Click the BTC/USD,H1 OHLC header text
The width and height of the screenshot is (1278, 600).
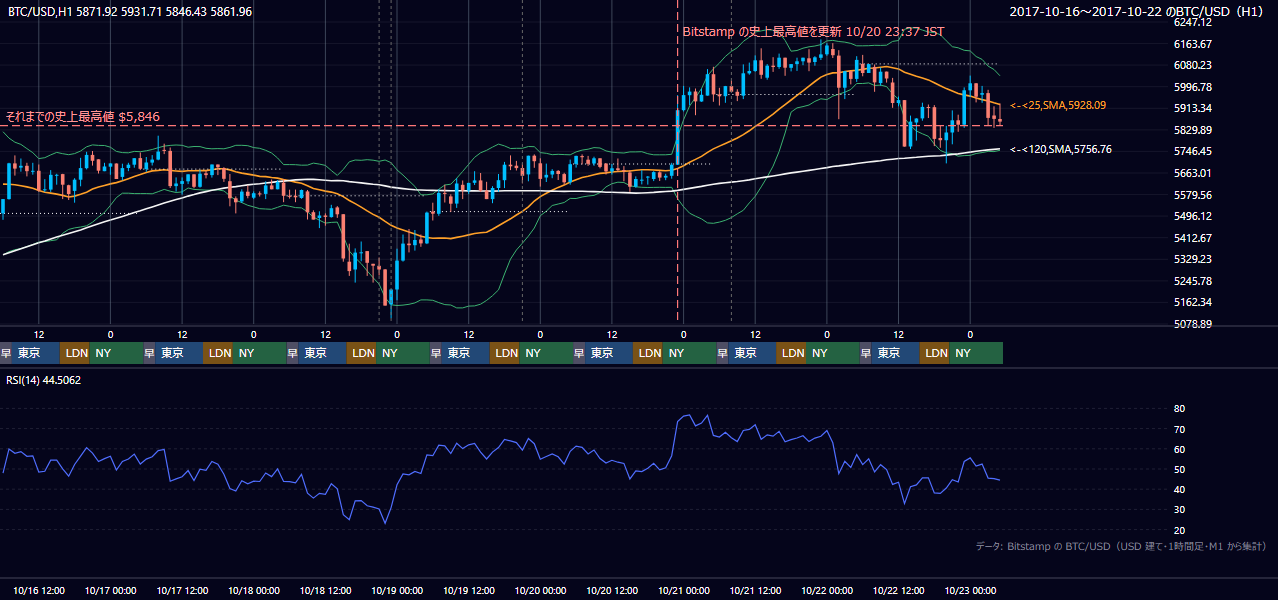130,12
